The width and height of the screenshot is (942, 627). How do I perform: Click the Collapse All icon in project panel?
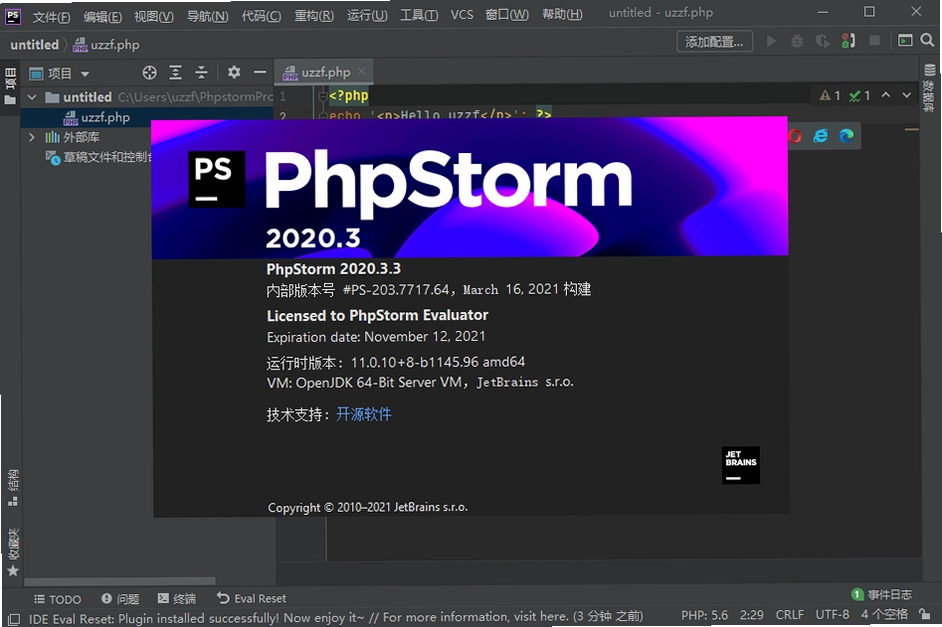click(x=201, y=73)
